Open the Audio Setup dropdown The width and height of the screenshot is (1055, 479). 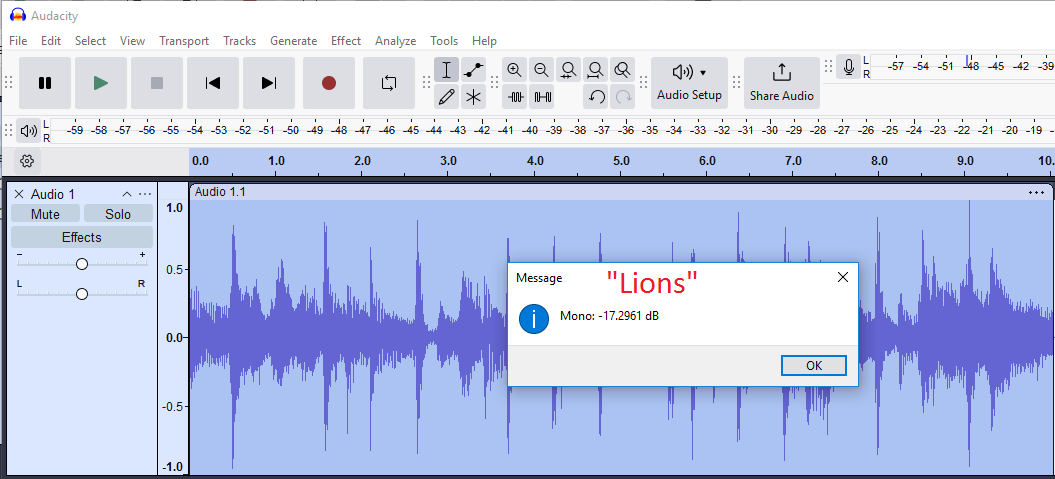point(690,83)
